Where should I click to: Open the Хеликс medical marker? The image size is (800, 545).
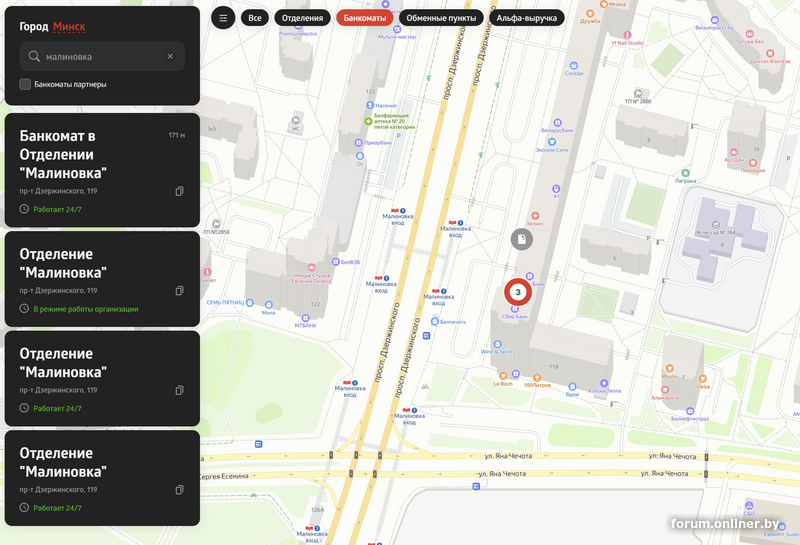(x=535, y=216)
